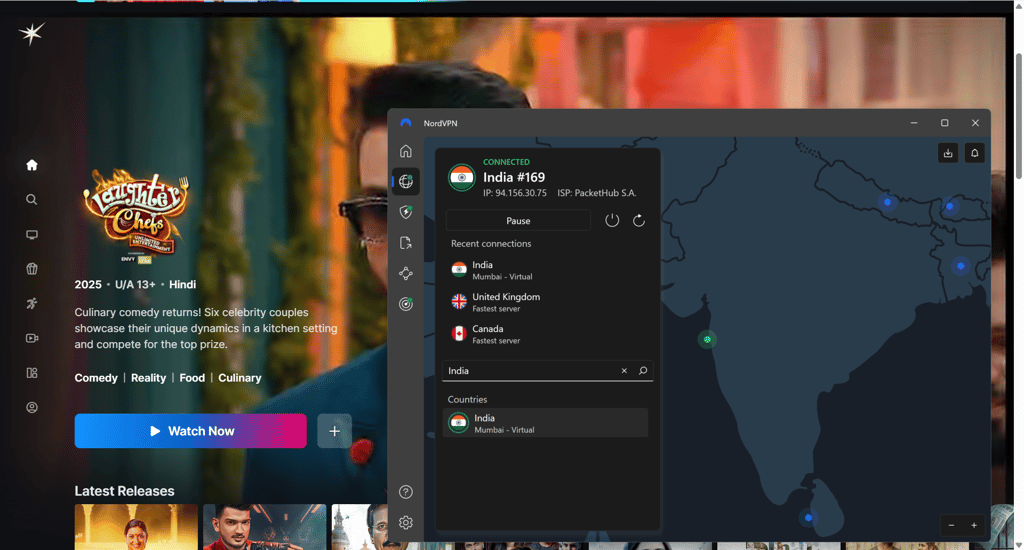
Task: Click the Nepal server map marker
Action: pyautogui.click(x=887, y=202)
